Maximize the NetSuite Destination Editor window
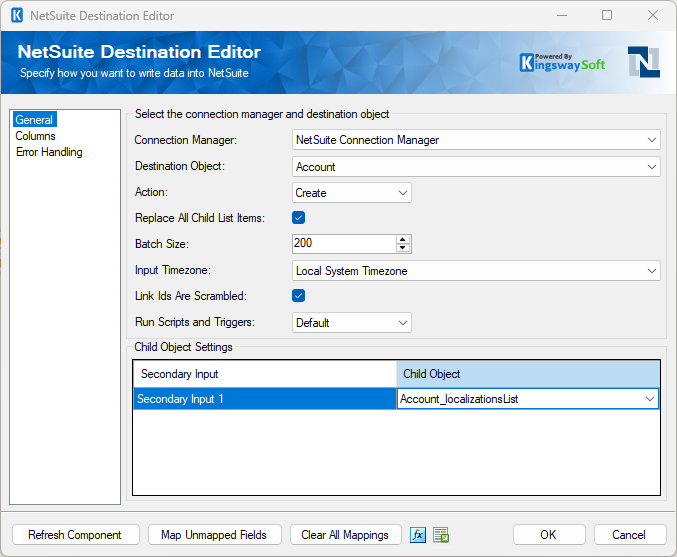The height and width of the screenshot is (557, 677). pos(607,16)
